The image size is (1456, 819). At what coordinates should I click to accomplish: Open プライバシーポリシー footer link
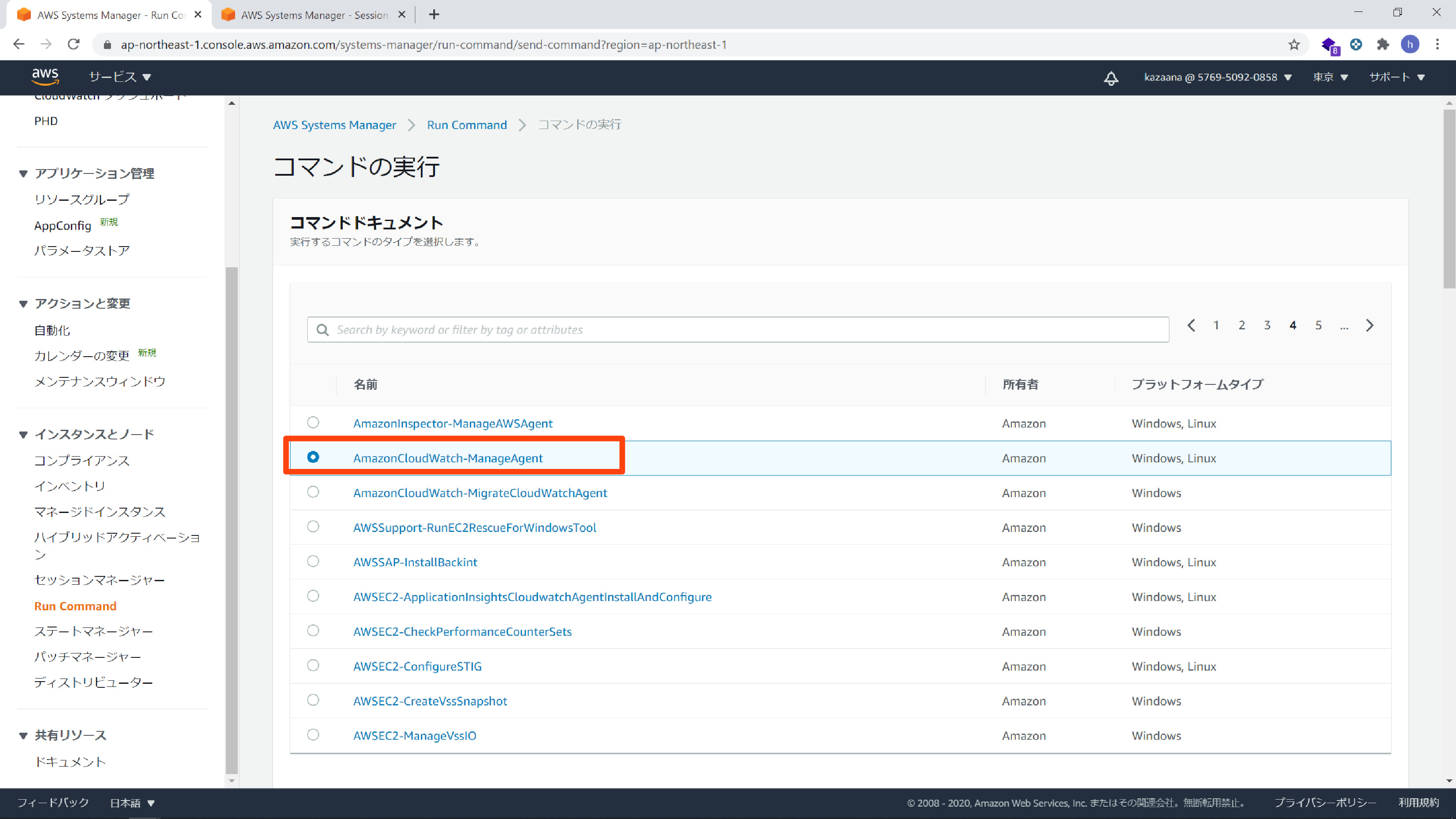click(x=1325, y=803)
